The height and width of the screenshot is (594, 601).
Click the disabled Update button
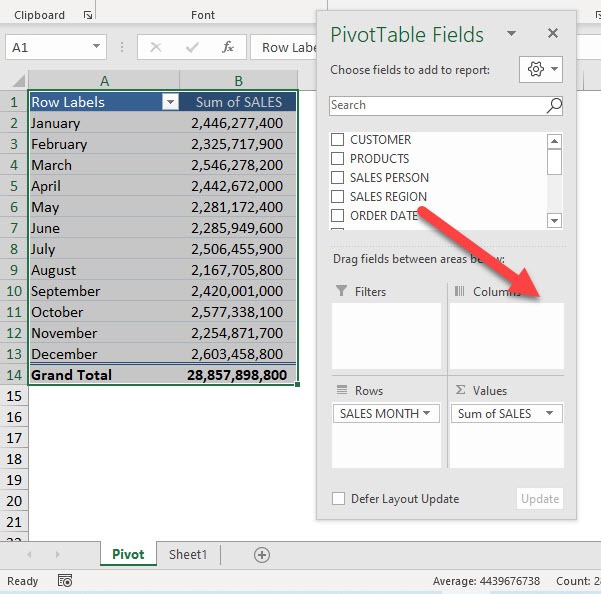(x=540, y=499)
